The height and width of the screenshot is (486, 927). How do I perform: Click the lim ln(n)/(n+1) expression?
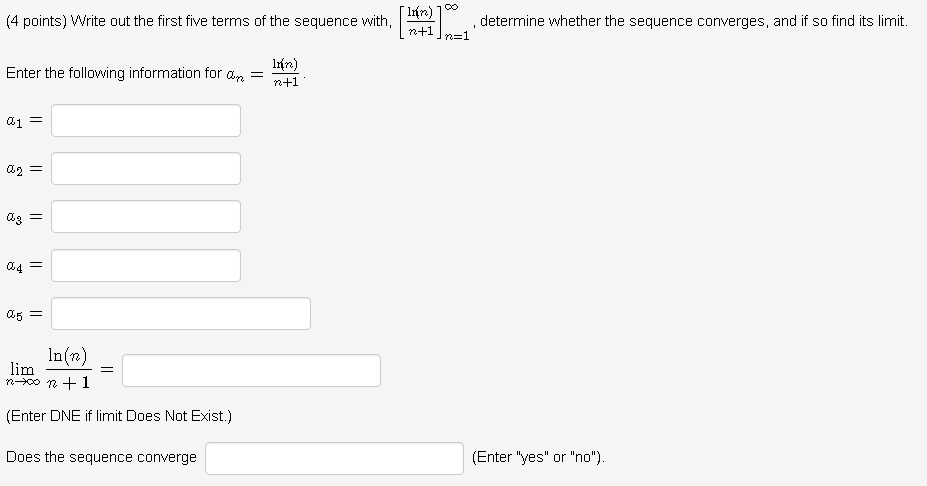[x=50, y=369]
